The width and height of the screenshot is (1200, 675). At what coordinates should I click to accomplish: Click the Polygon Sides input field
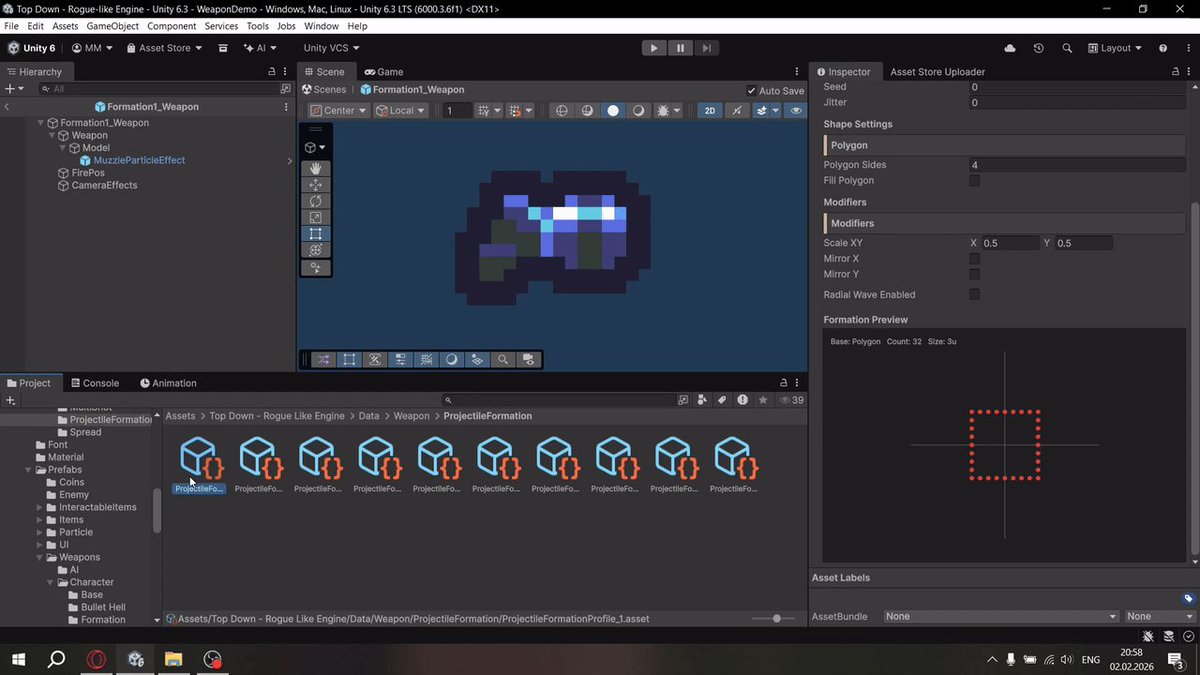(x=1077, y=165)
